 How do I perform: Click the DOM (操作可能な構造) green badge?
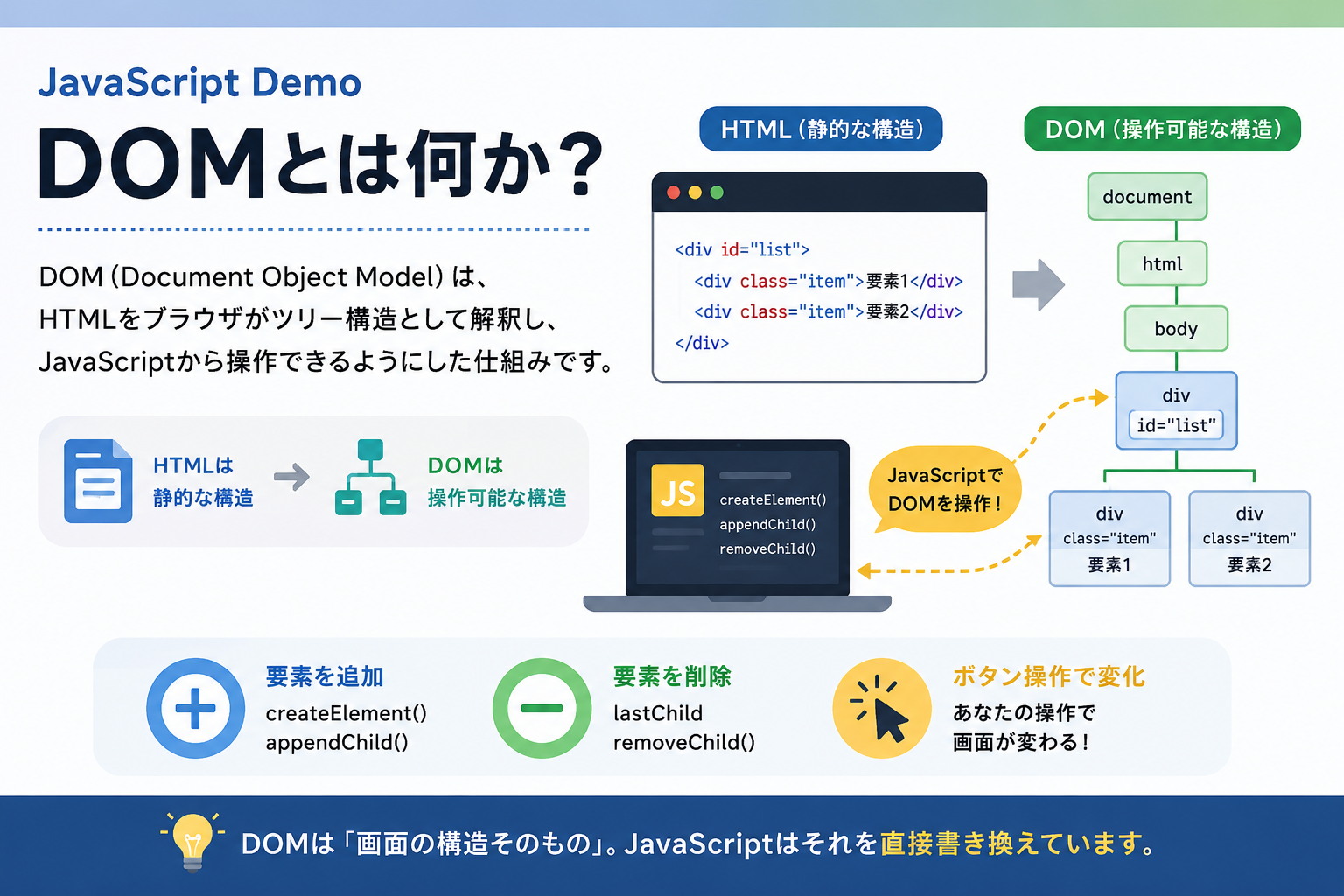pos(1163,129)
